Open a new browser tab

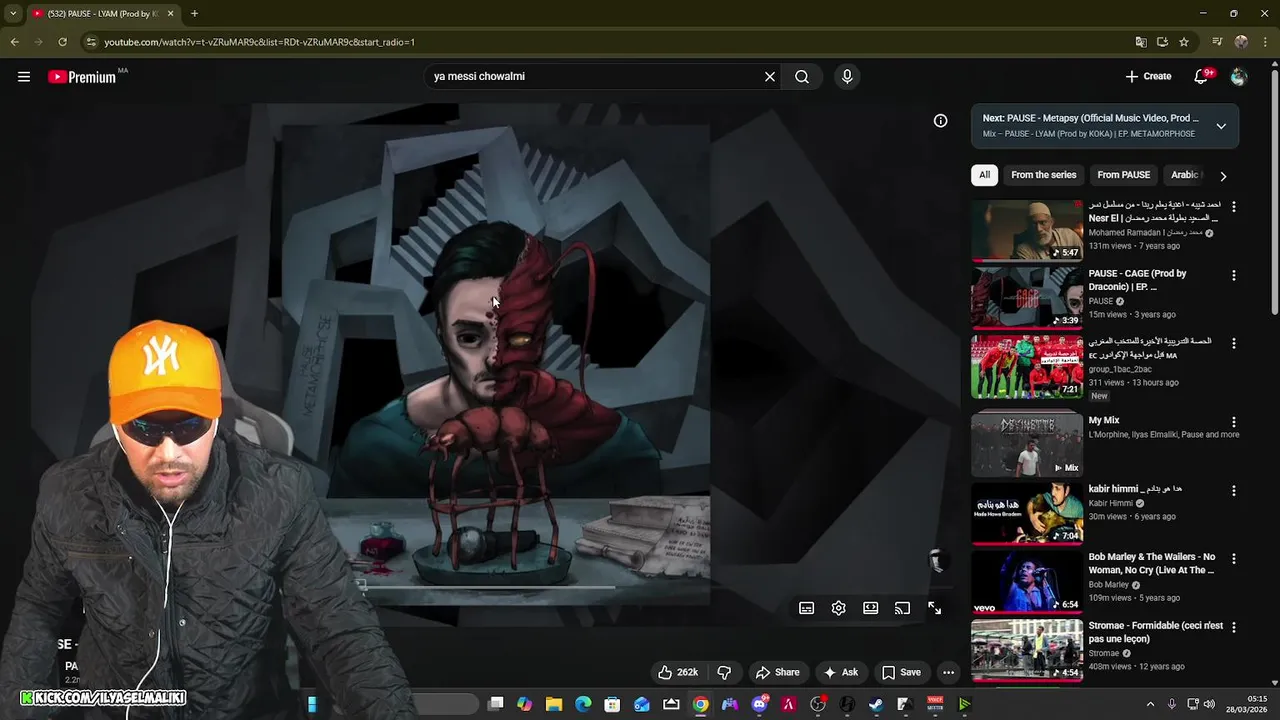(x=194, y=14)
